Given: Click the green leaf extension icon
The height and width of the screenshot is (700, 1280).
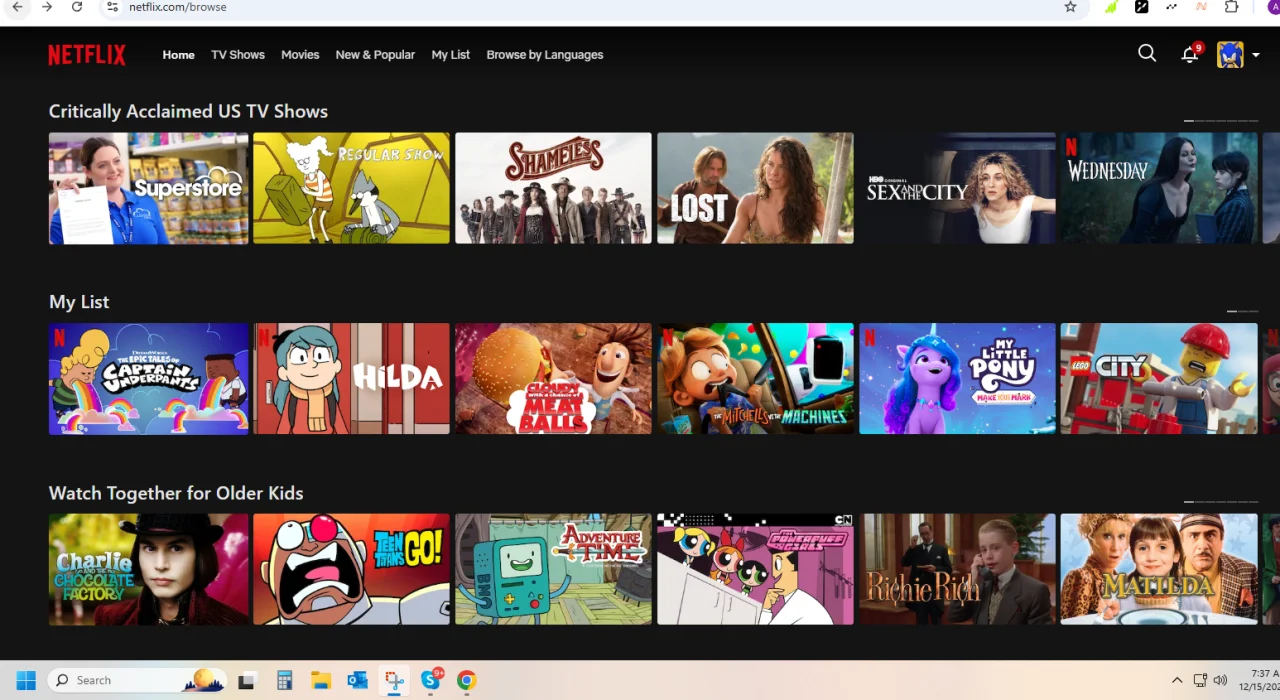Looking at the screenshot, I should [x=1111, y=7].
